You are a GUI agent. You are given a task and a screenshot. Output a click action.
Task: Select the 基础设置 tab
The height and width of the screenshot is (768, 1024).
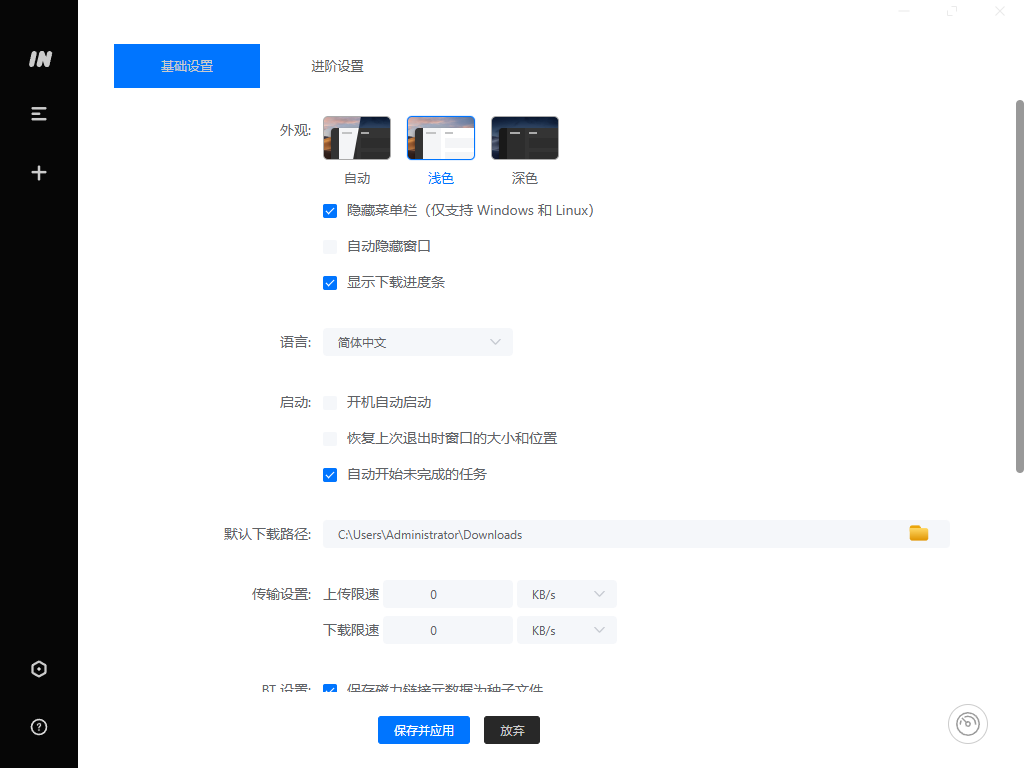(186, 65)
